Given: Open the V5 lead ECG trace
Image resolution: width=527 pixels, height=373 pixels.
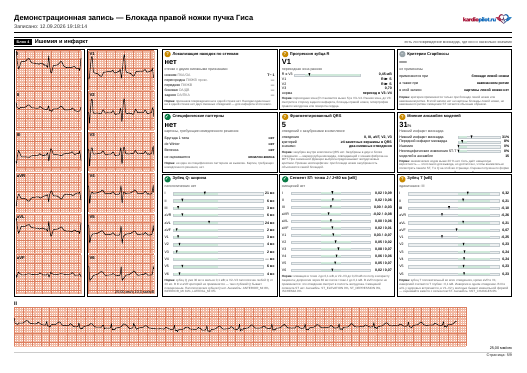Looking at the screenshot, I should click(x=122, y=234).
